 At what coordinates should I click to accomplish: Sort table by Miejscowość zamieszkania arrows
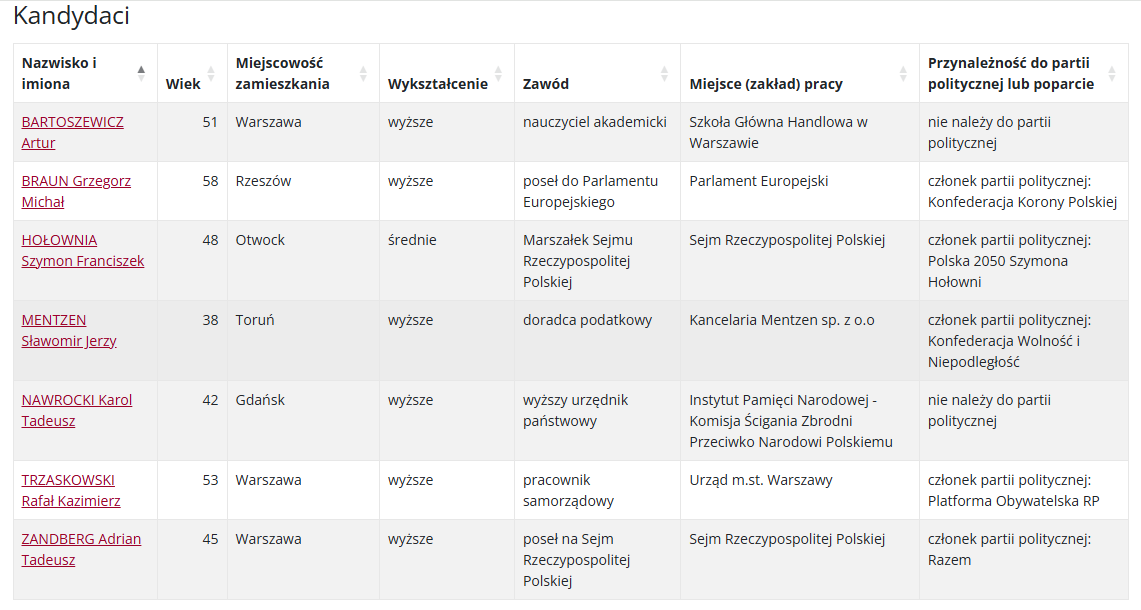pyautogui.click(x=363, y=73)
